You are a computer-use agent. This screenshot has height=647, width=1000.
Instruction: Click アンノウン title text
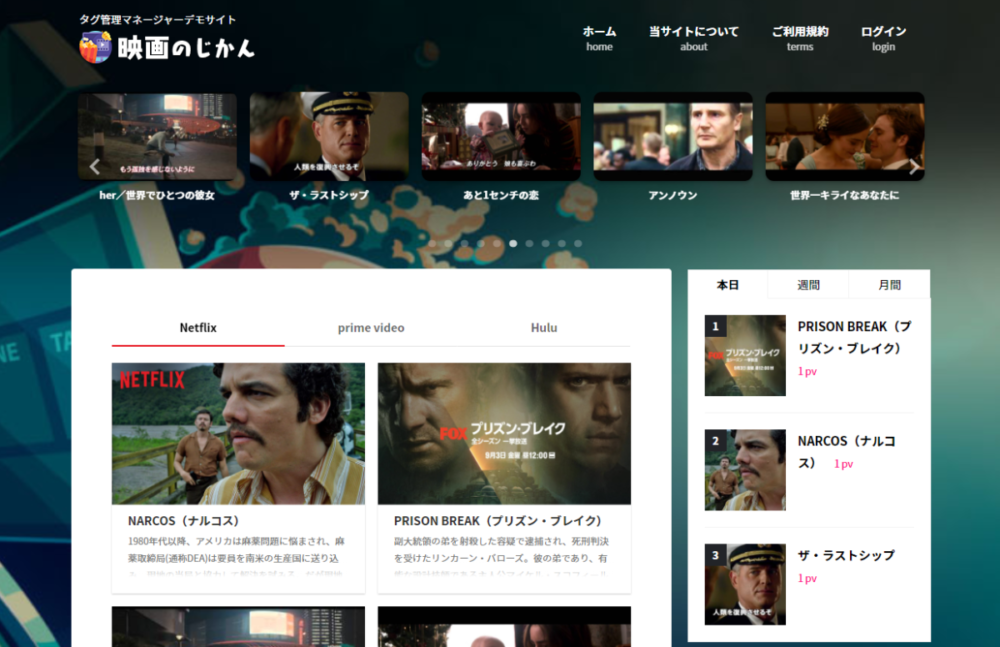(x=673, y=195)
